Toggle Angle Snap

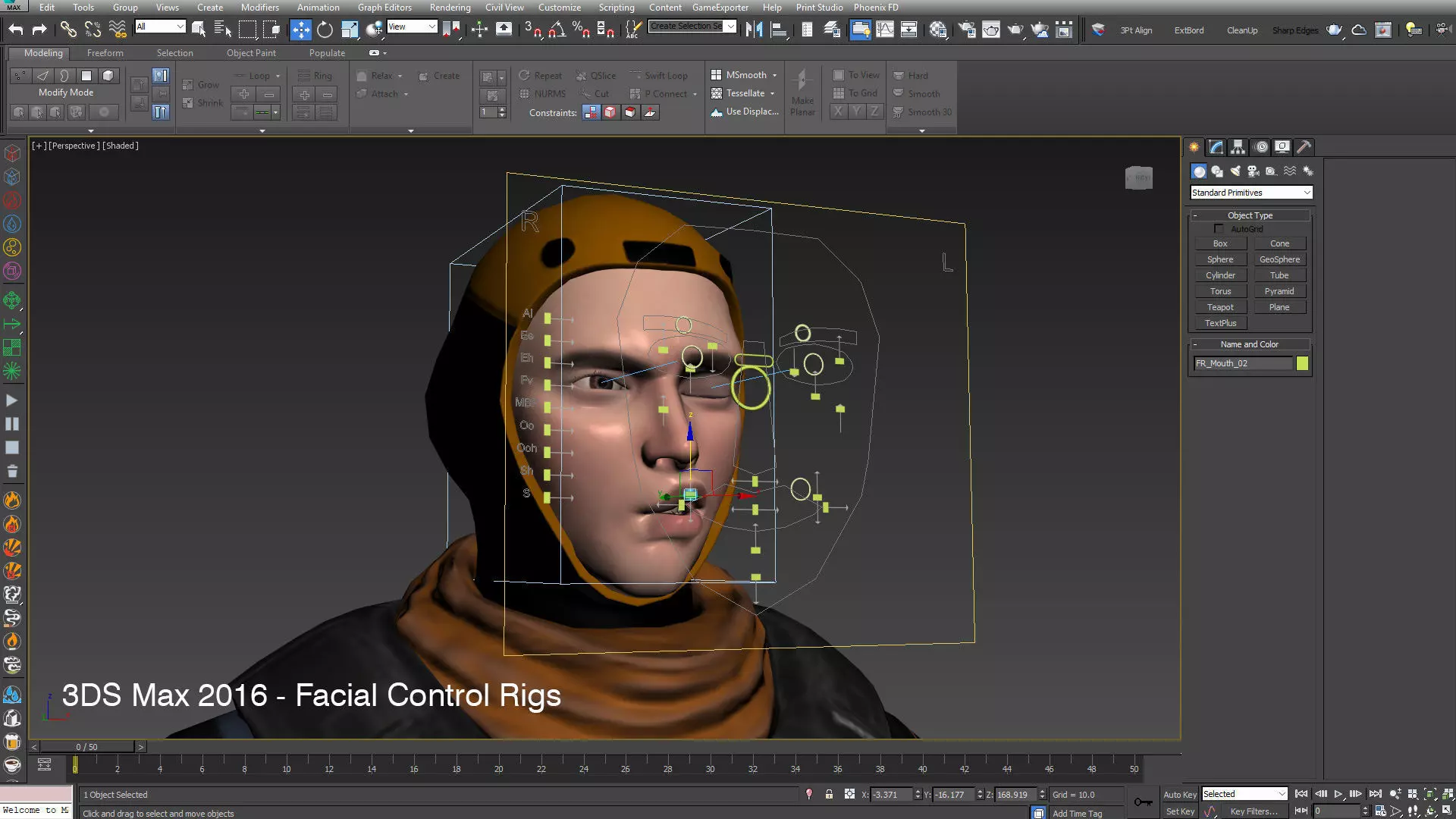pyautogui.click(x=557, y=30)
